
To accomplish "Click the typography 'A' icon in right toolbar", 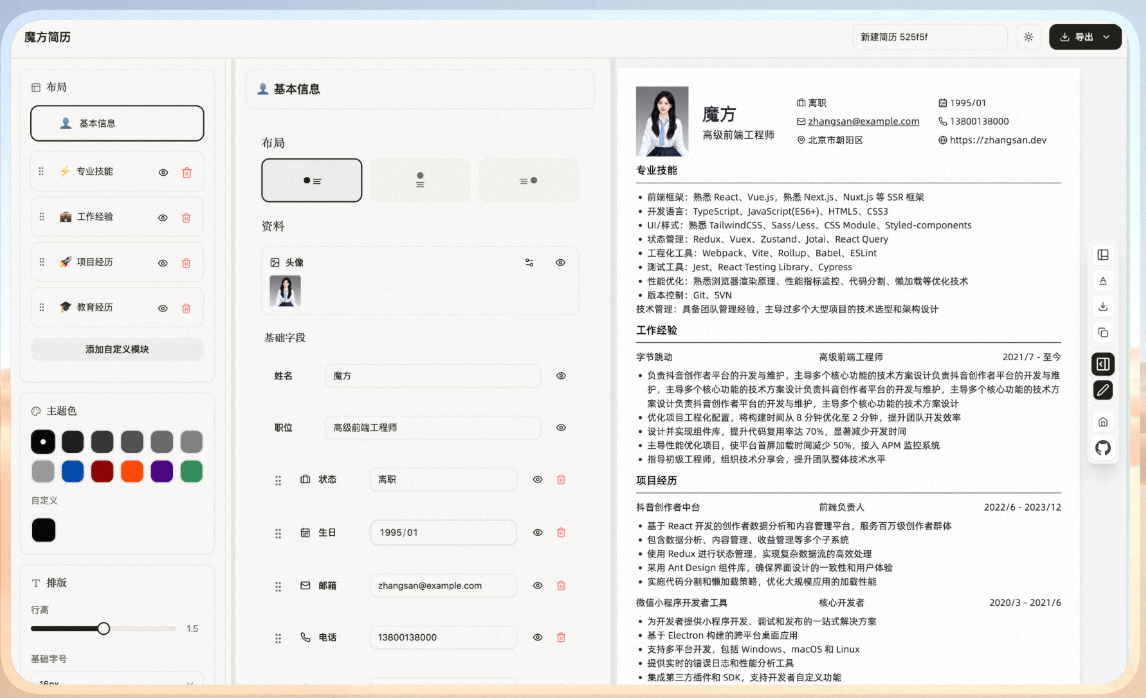I will click(1103, 281).
